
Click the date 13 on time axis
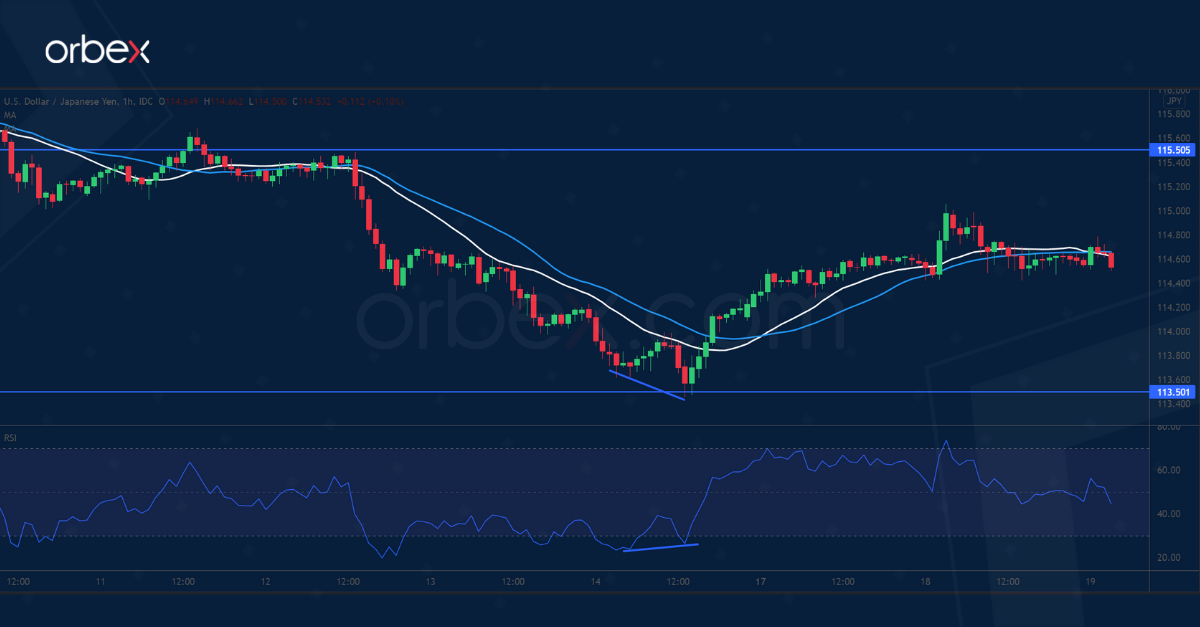point(430,581)
